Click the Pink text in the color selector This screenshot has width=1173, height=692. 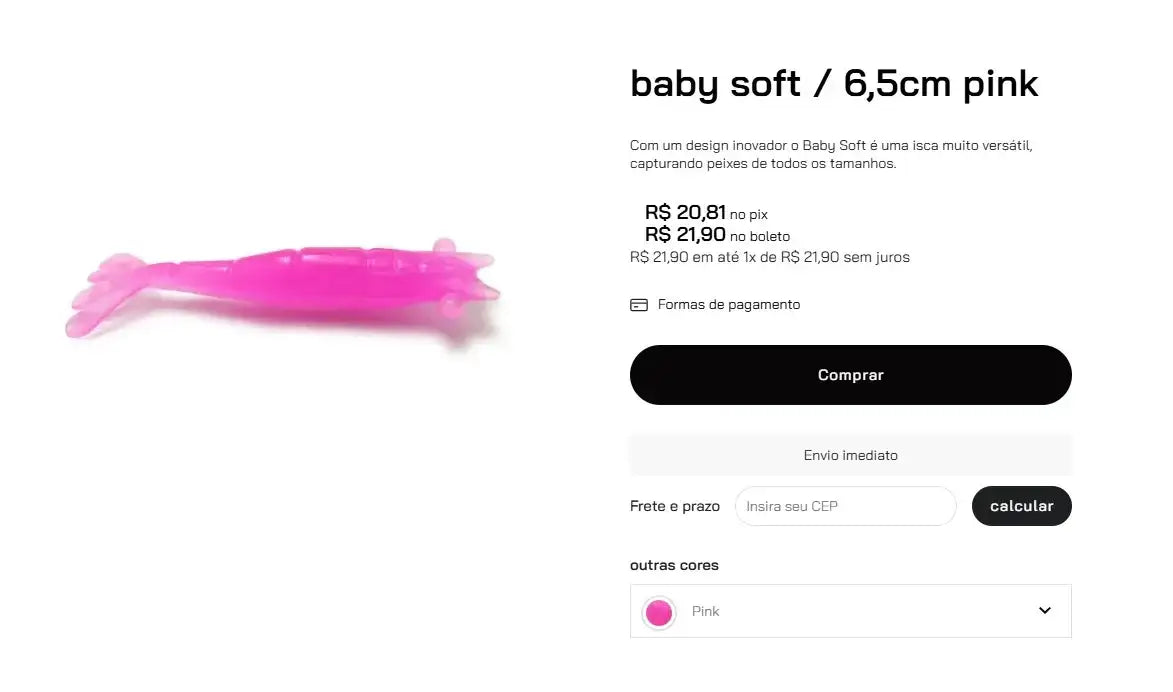705,612
